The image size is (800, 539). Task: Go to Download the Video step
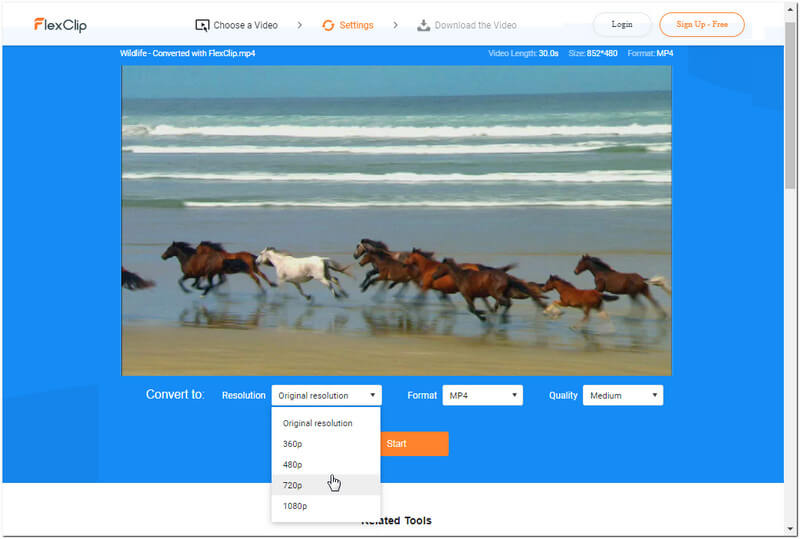click(x=467, y=25)
